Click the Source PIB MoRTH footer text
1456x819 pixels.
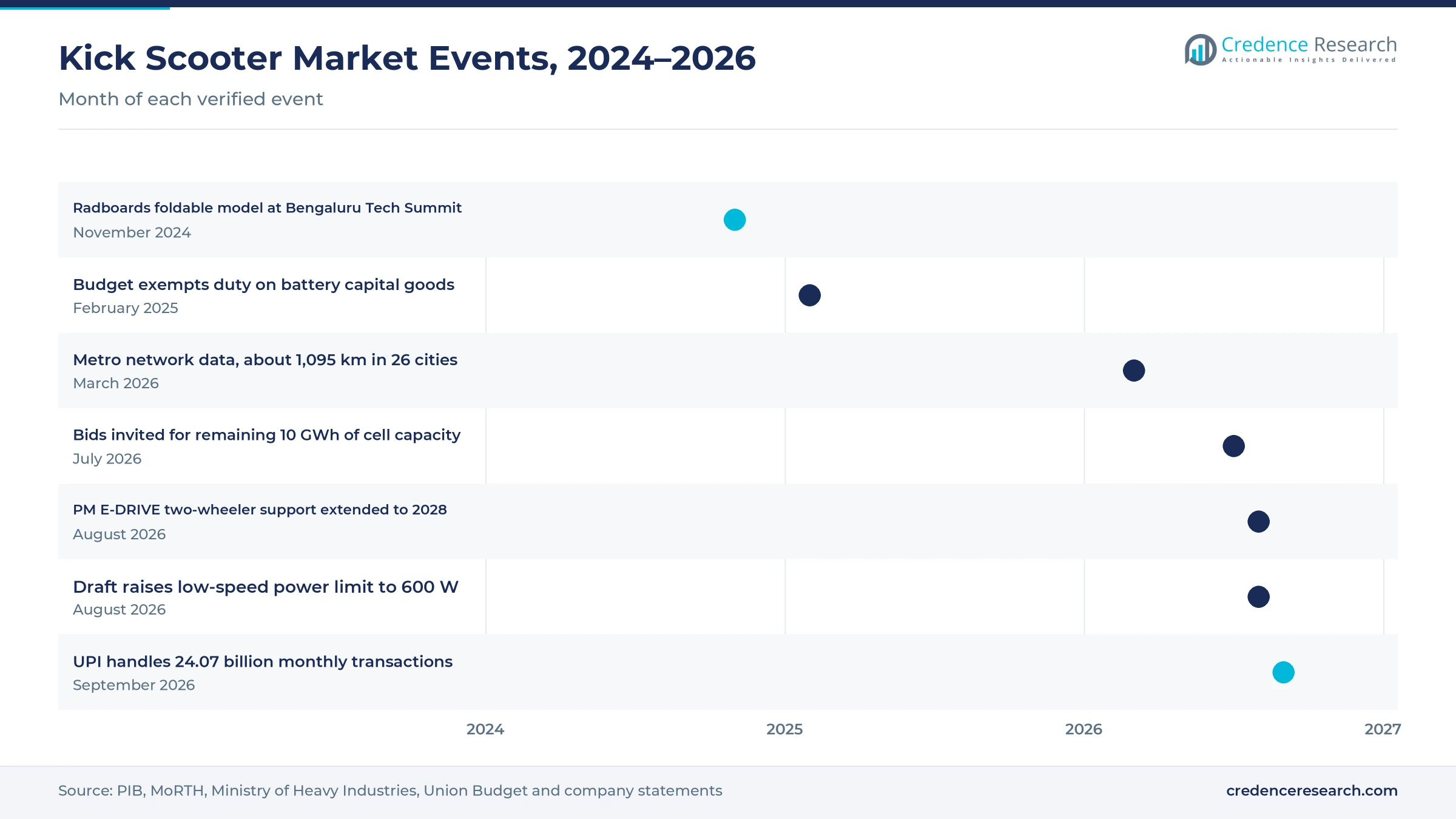[x=390, y=790]
